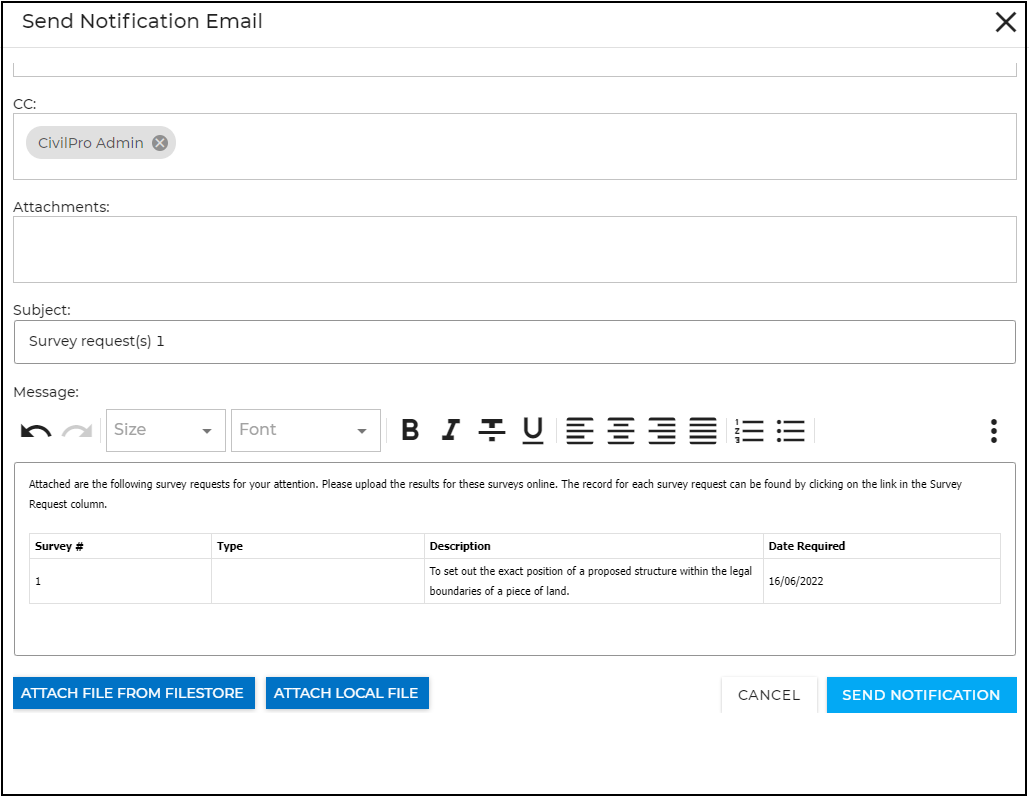Open the Size dropdown
The height and width of the screenshot is (796, 1029).
pos(164,430)
